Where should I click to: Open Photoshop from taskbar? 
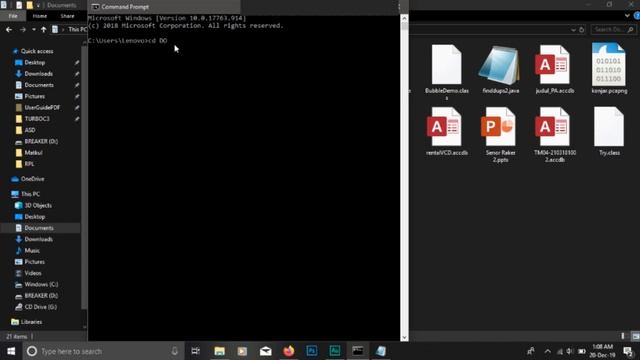[312, 351]
